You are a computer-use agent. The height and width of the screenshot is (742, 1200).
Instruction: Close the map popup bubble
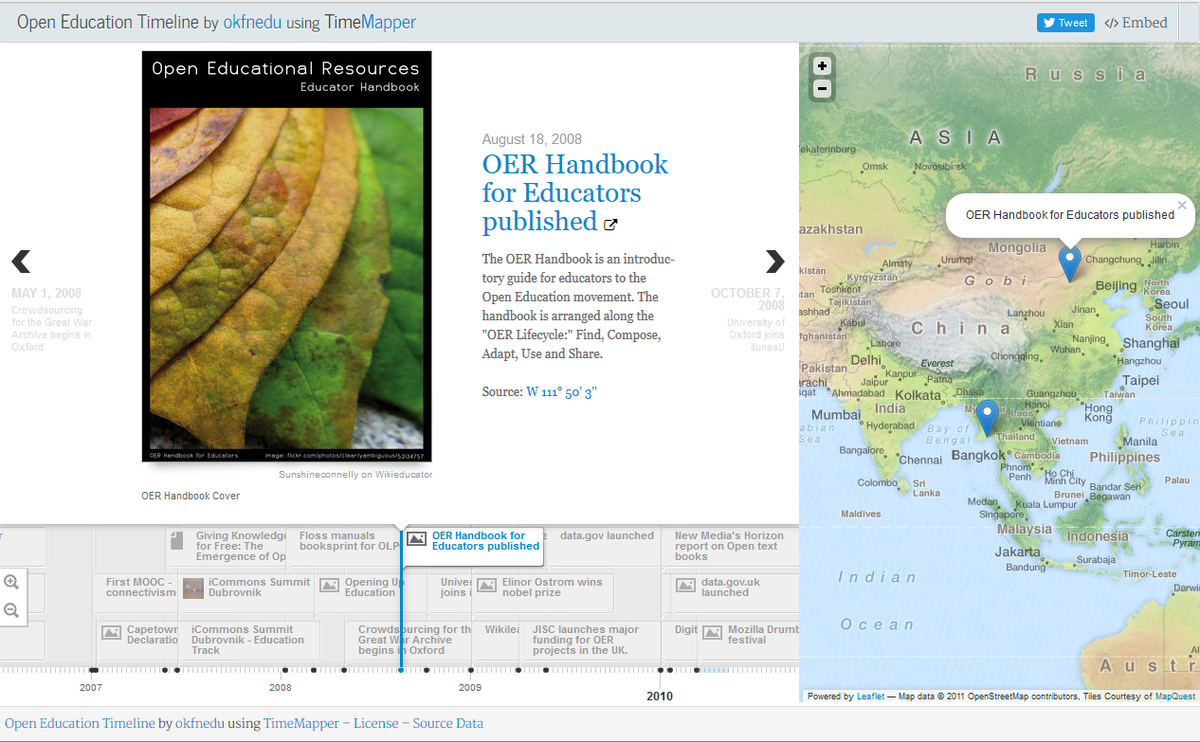coord(1182,205)
